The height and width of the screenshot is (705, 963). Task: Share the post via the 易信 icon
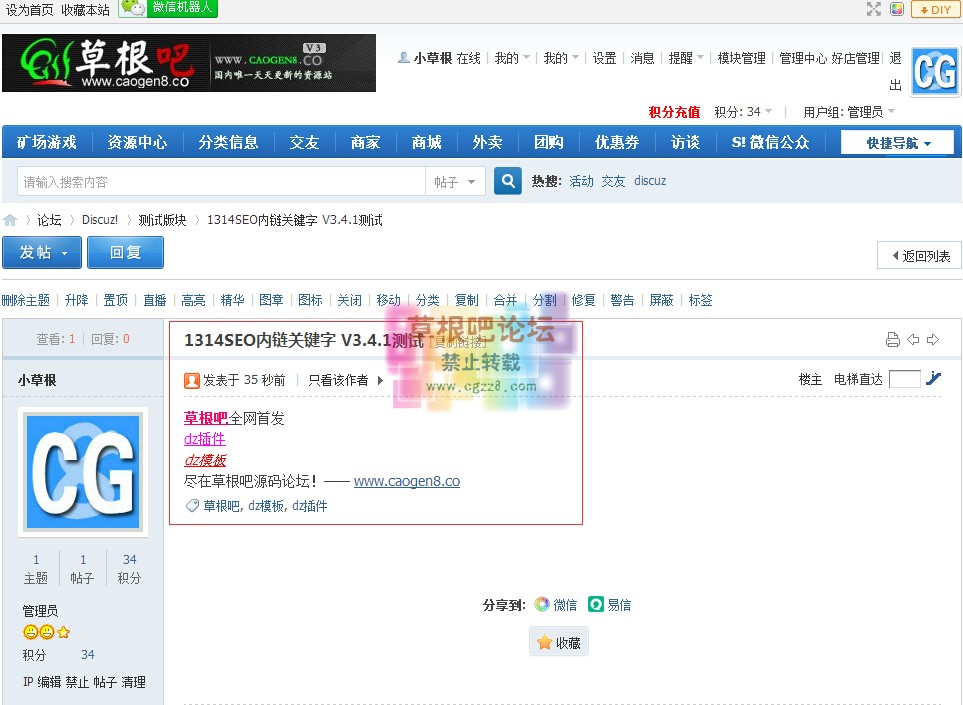click(595, 604)
